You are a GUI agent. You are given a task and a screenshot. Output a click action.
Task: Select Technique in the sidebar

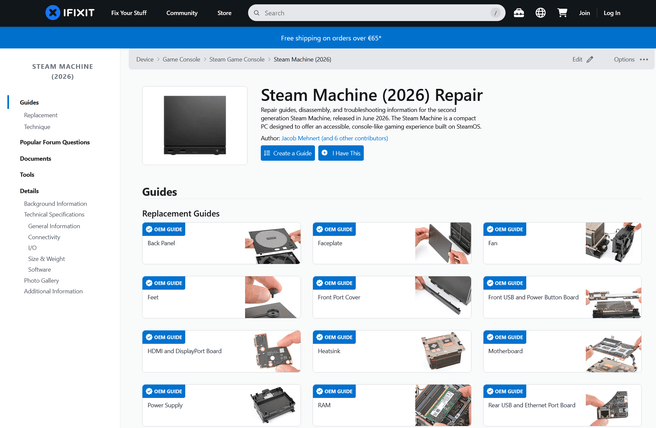pos(37,127)
